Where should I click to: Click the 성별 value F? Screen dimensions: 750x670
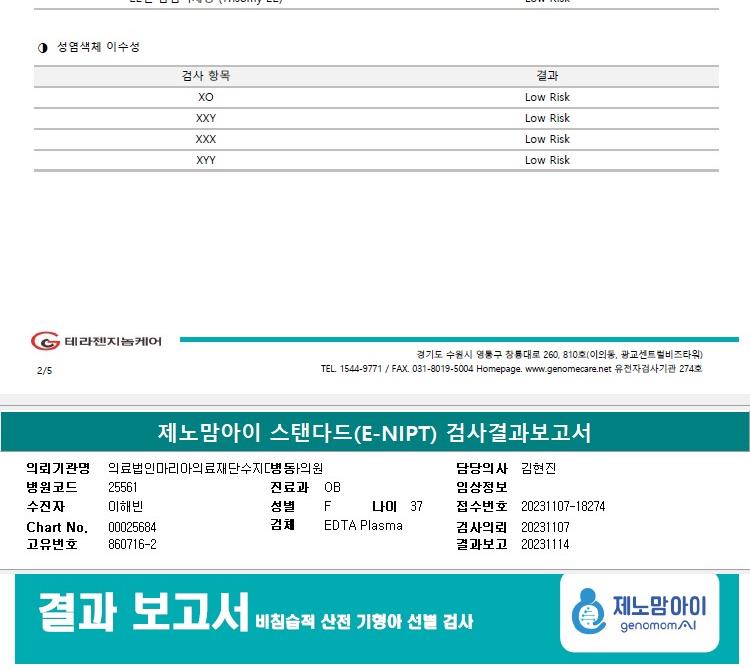[x=328, y=506]
